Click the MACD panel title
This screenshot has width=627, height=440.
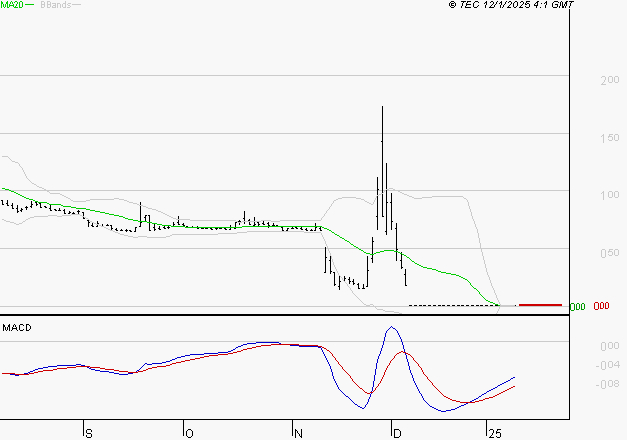pyautogui.click(x=17, y=328)
